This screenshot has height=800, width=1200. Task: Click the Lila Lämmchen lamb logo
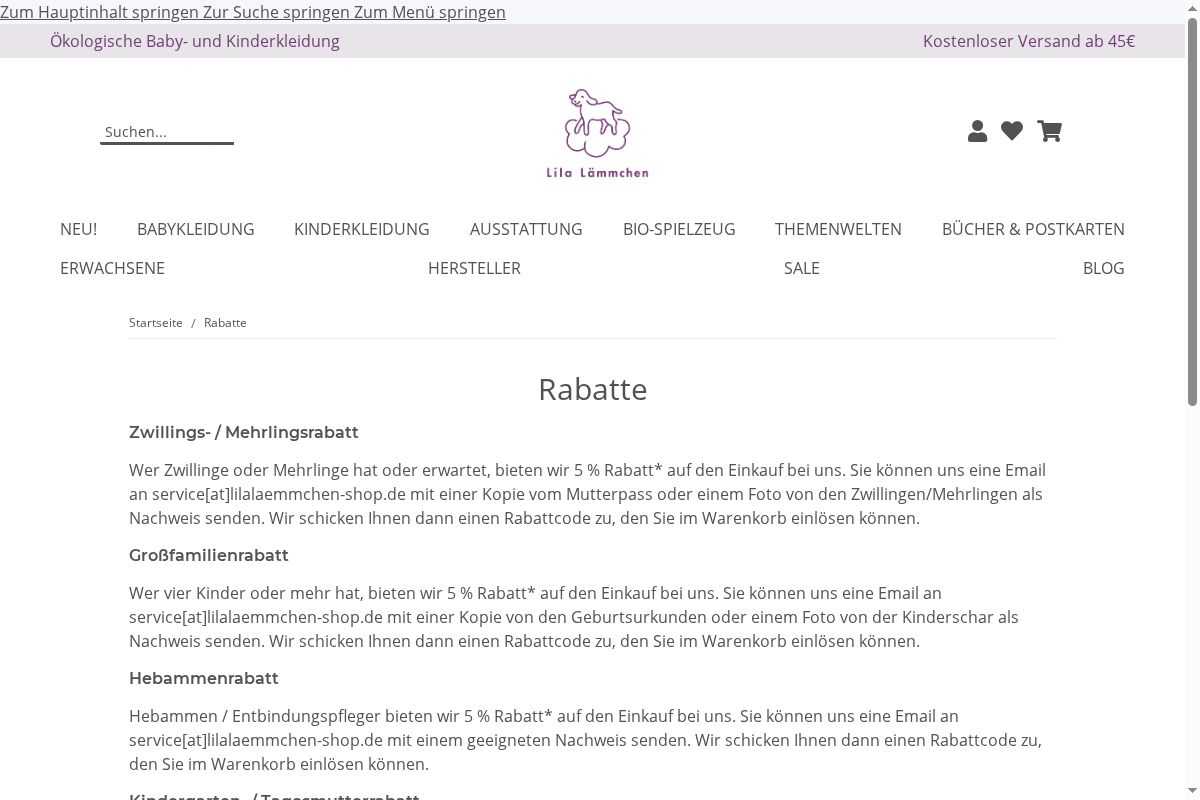click(x=597, y=133)
